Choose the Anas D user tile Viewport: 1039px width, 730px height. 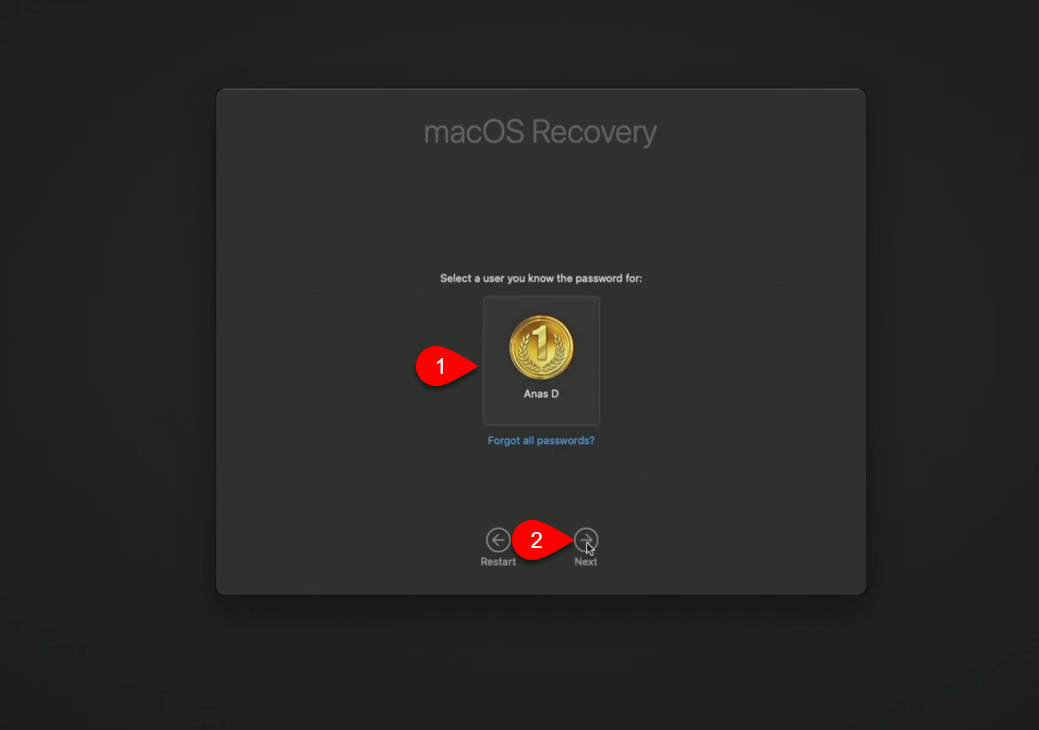tap(541, 360)
